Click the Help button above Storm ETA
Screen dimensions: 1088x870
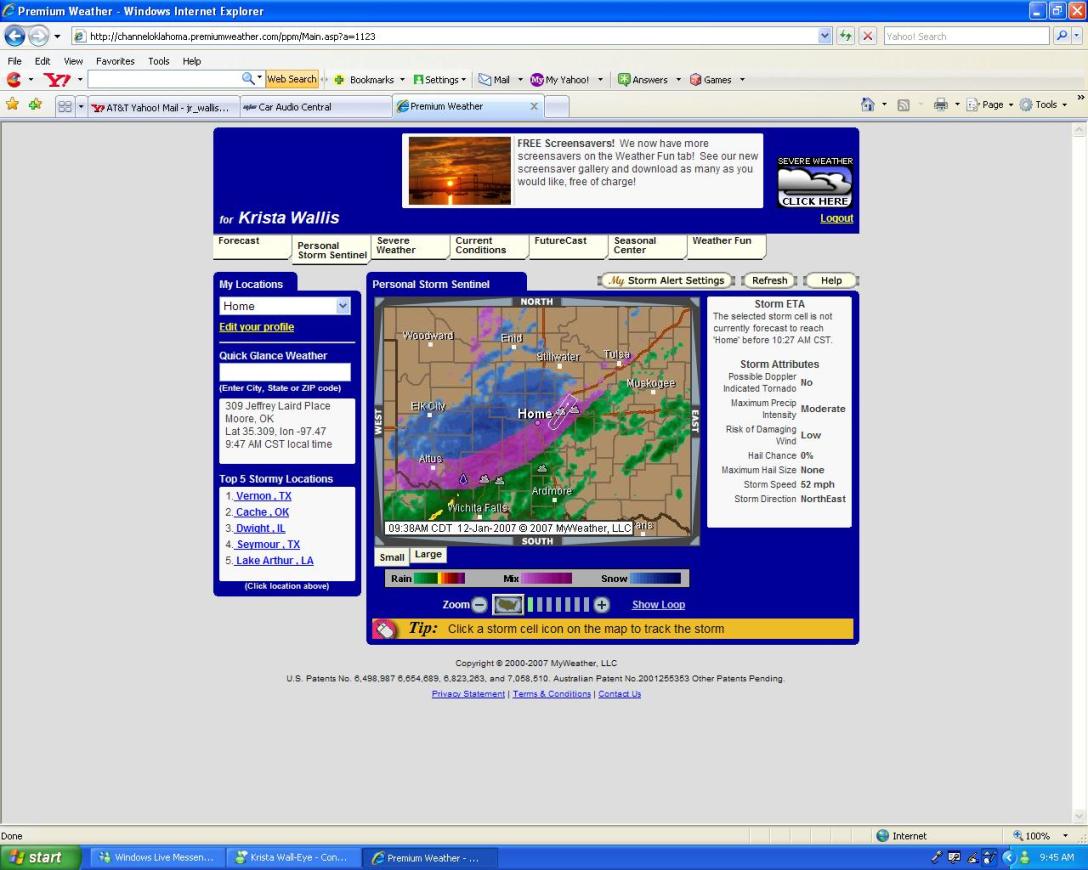[831, 280]
